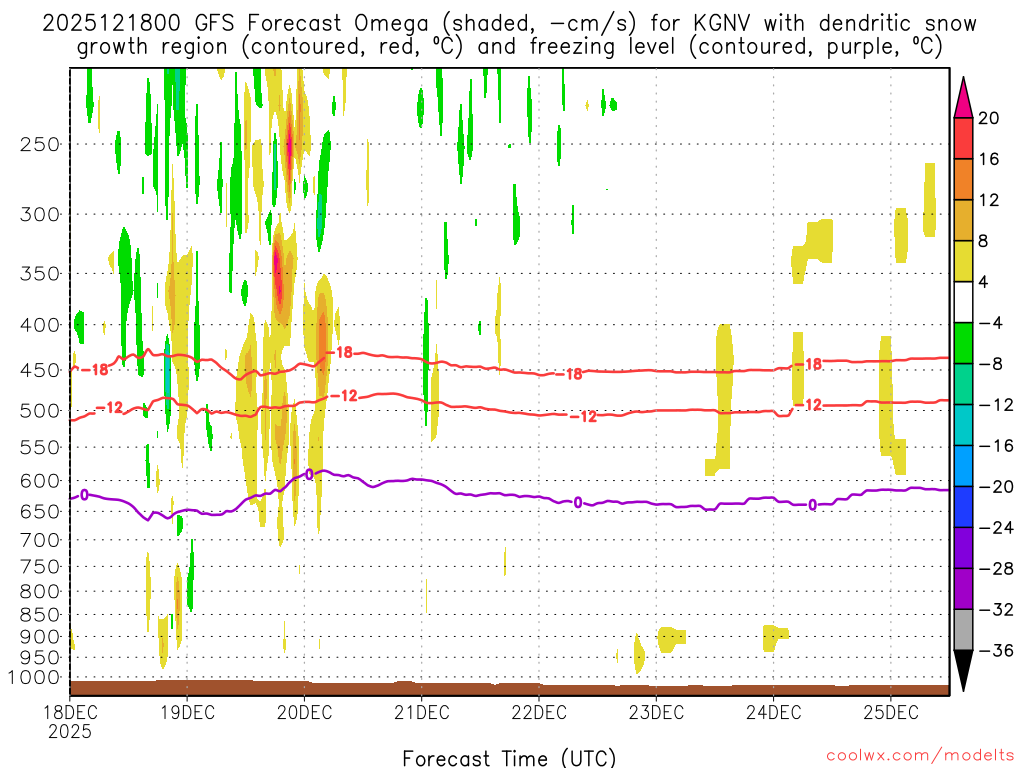Click the red -12 label just after 24DEC
The width and height of the screenshot is (1024, 768).
coord(808,406)
